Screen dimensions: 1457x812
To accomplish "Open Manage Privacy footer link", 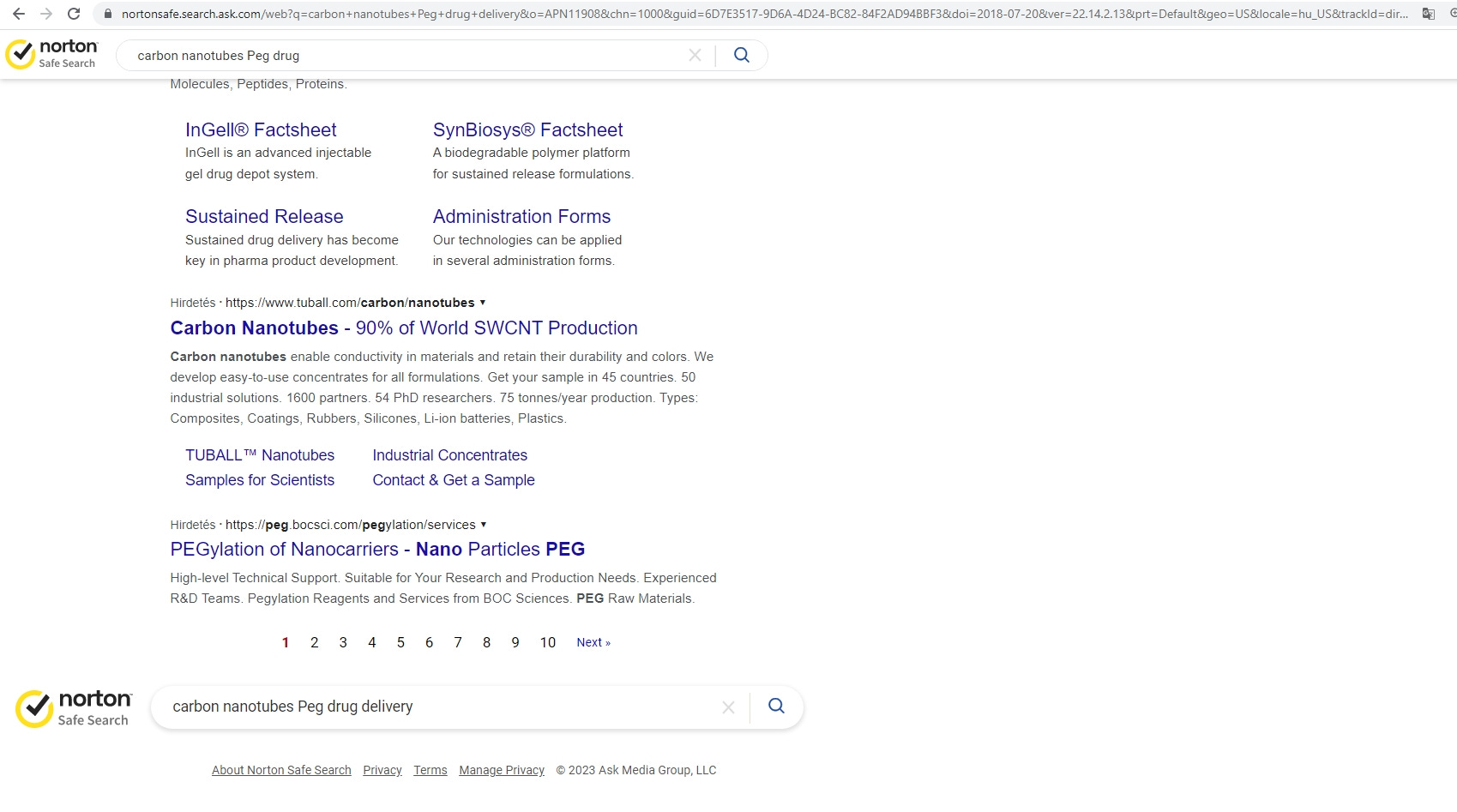I will click(502, 770).
